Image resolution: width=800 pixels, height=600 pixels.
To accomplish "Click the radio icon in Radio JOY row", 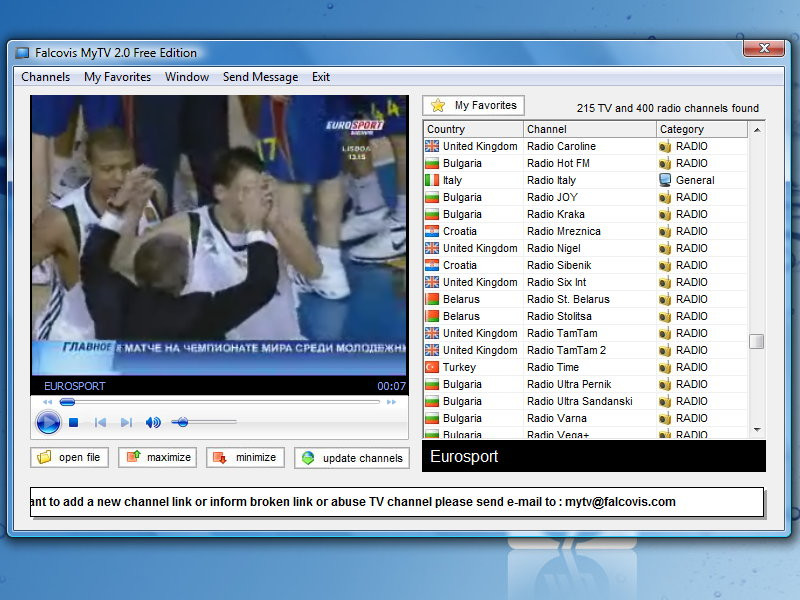I will pyautogui.click(x=665, y=197).
